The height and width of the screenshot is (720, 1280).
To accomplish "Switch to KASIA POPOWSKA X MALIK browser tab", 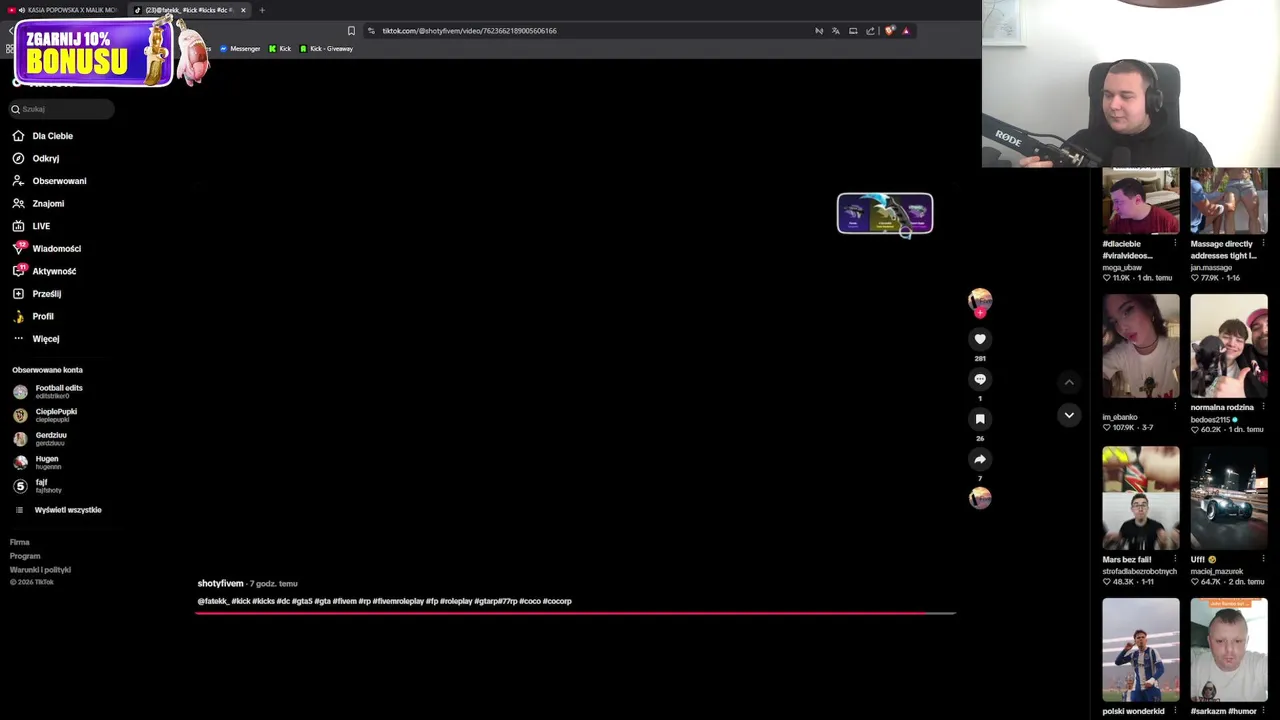I will 62,10.
